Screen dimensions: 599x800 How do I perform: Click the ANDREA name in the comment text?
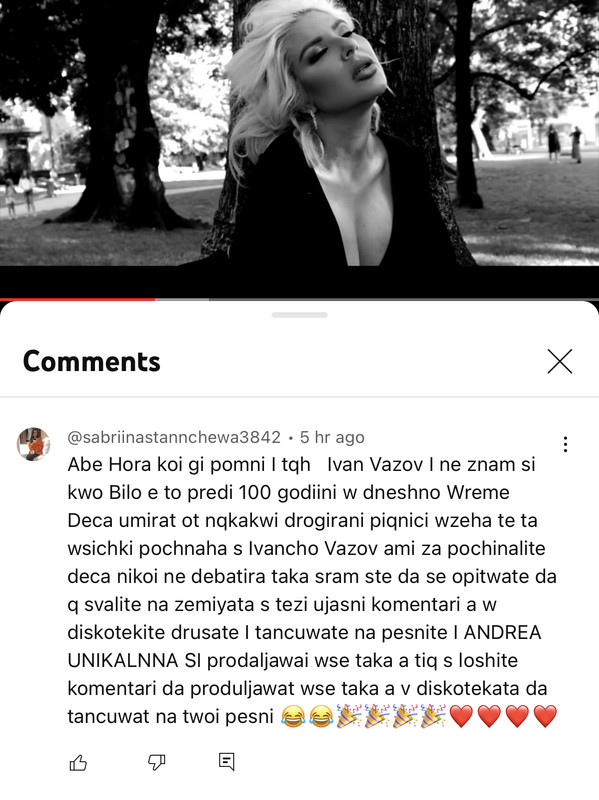pos(502,632)
